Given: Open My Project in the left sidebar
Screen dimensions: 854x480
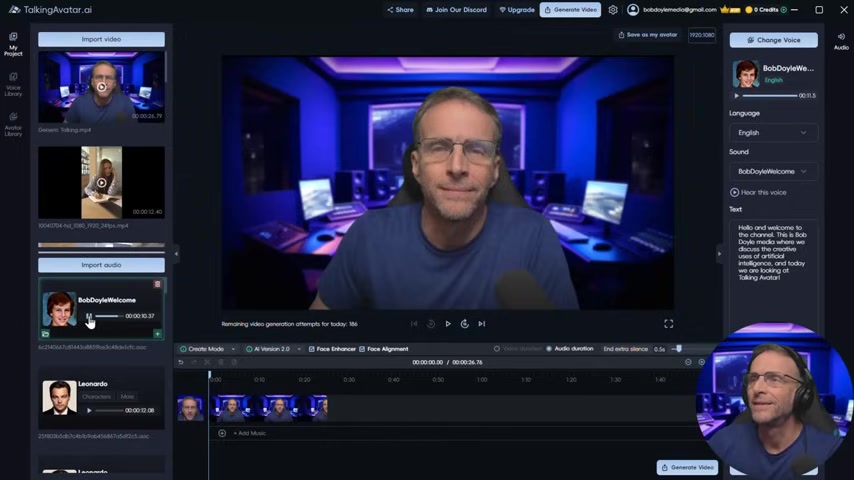Looking at the screenshot, I should tap(13, 44).
